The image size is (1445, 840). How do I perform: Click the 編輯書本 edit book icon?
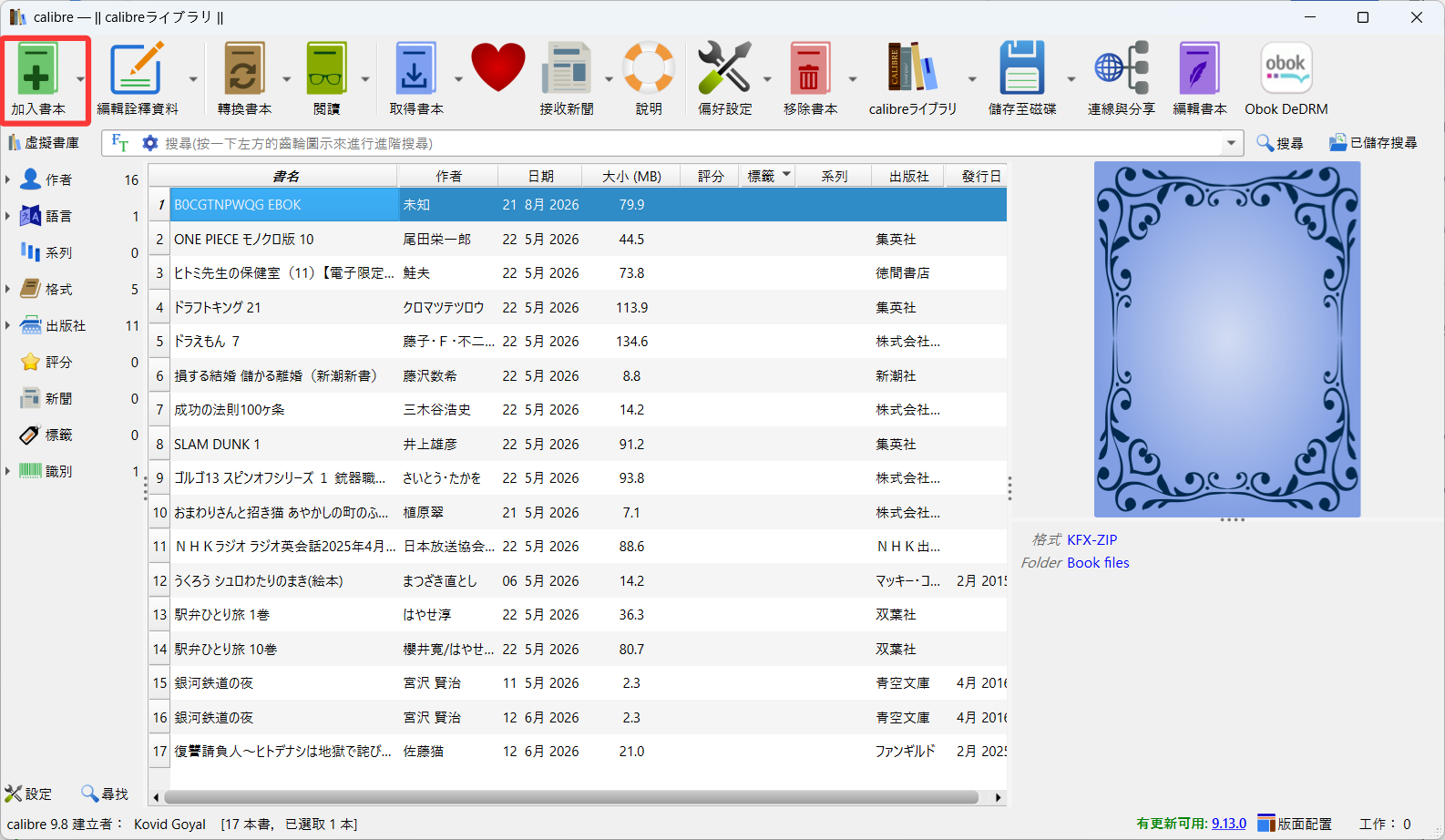[x=1199, y=68]
